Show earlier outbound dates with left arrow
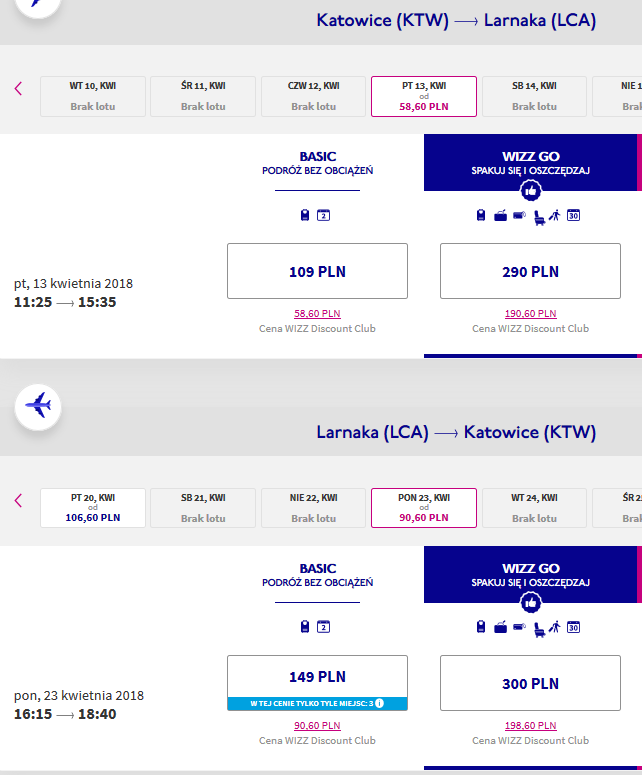 tap(18, 88)
